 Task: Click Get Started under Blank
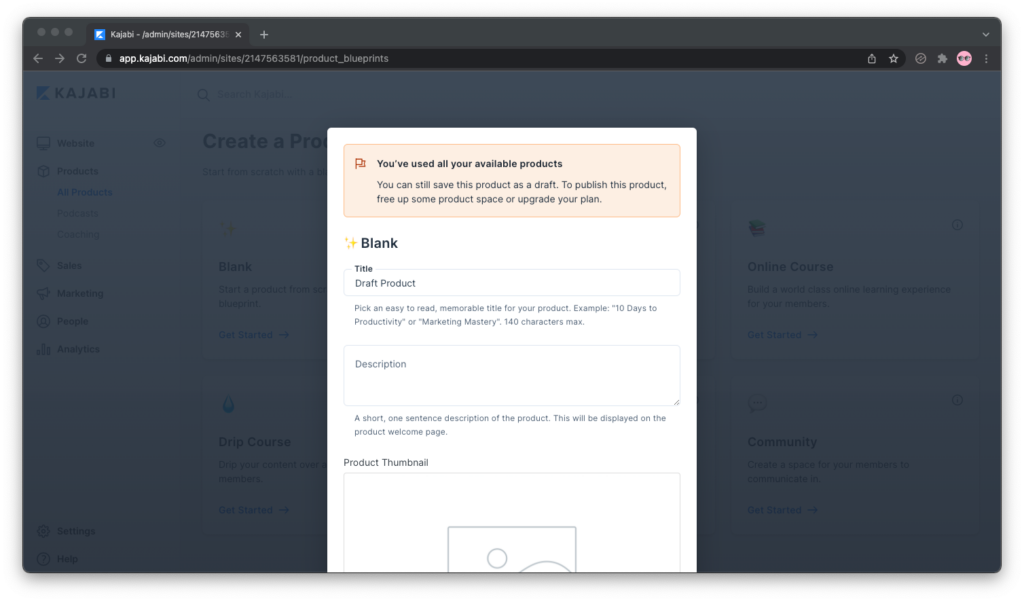pos(253,334)
